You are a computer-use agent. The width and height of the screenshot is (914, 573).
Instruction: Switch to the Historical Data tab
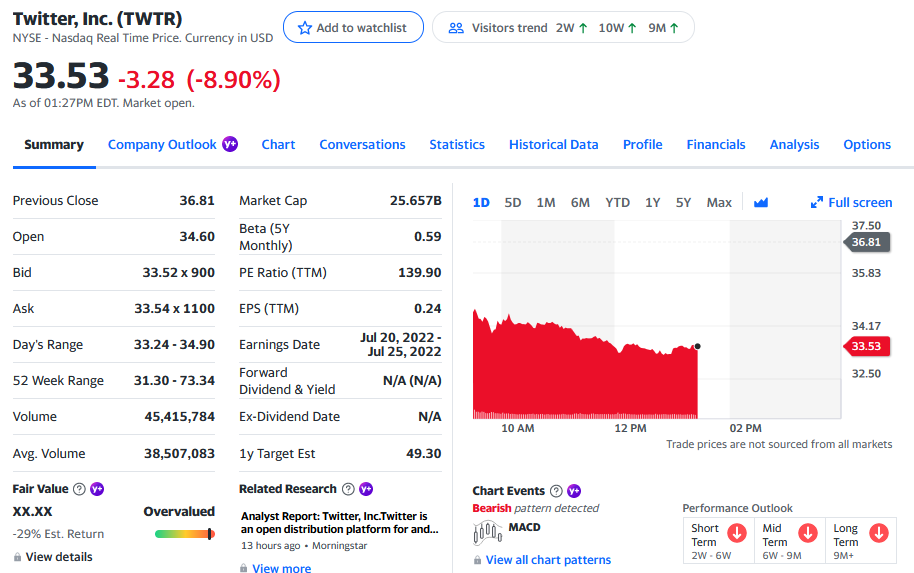pyautogui.click(x=554, y=145)
